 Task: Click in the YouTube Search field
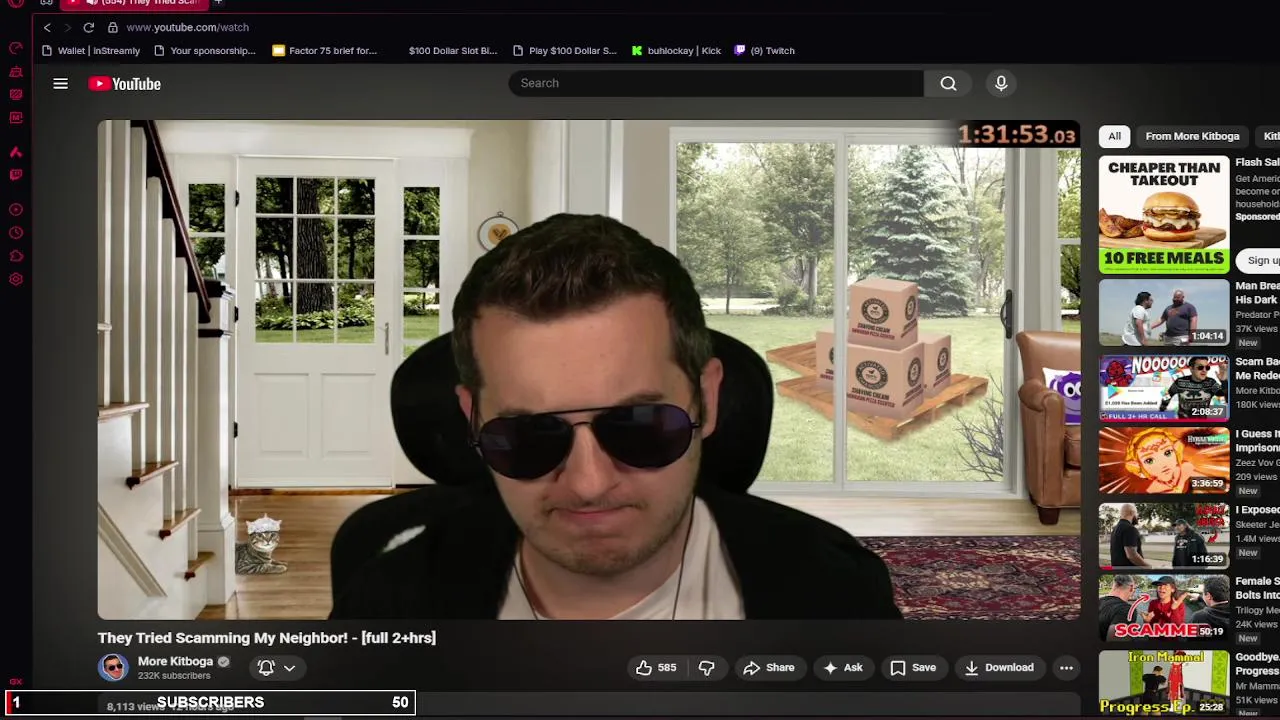[715, 84]
